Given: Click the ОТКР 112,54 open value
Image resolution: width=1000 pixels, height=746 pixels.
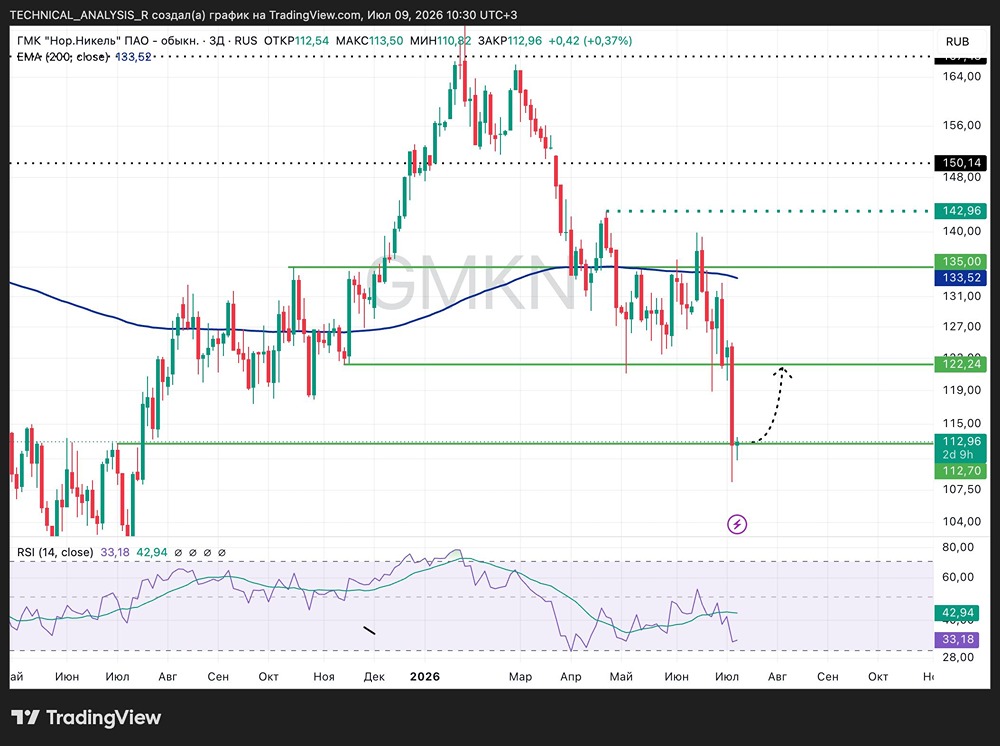Looking at the screenshot, I should pyautogui.click(x=297, y=41).
